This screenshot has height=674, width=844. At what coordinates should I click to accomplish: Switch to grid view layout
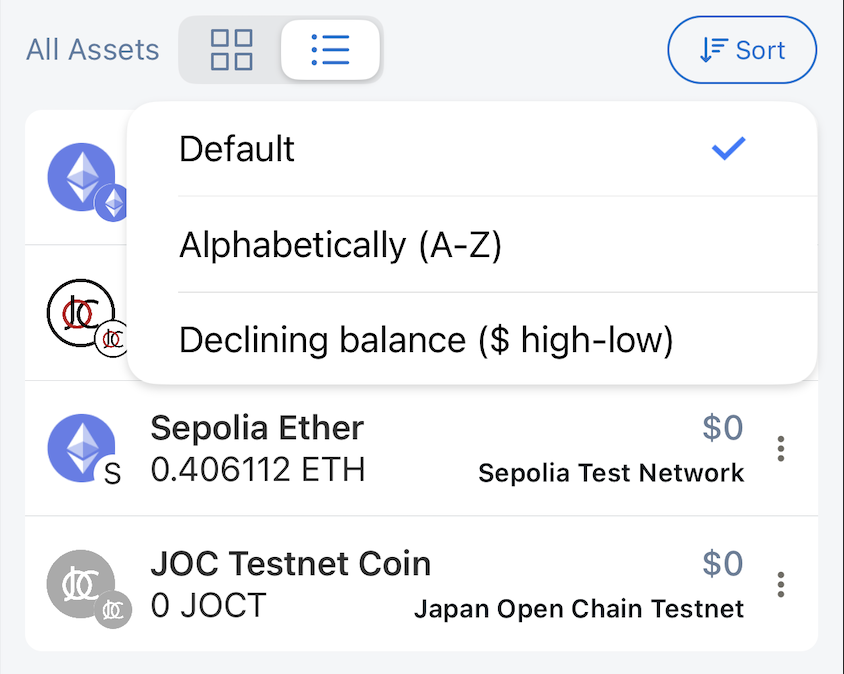click(231, 49)
